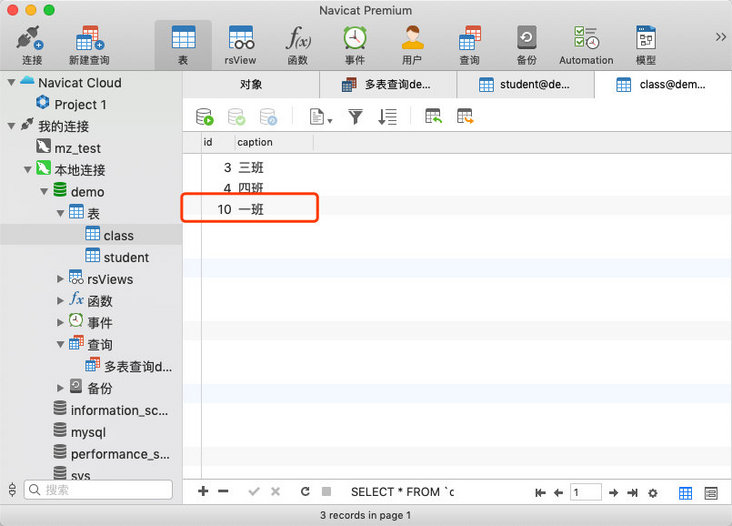This screenshot has width=732, height=526.
Task: Click the rollback transaction database icon
Action: point(268,117)
